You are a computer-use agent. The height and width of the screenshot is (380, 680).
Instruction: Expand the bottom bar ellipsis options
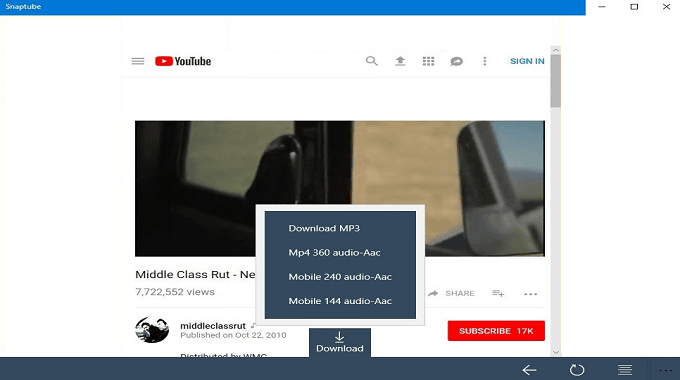(x=665, y=370)
